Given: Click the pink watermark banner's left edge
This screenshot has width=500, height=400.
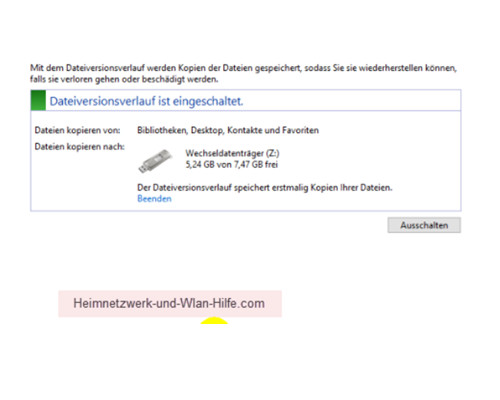Looking at the screenshot, I should [x=60, y=303].
